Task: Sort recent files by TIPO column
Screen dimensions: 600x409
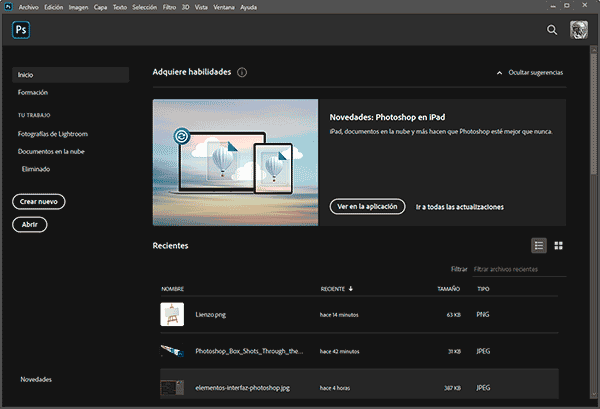Action: pyautogui.click(x=483, y=289)
